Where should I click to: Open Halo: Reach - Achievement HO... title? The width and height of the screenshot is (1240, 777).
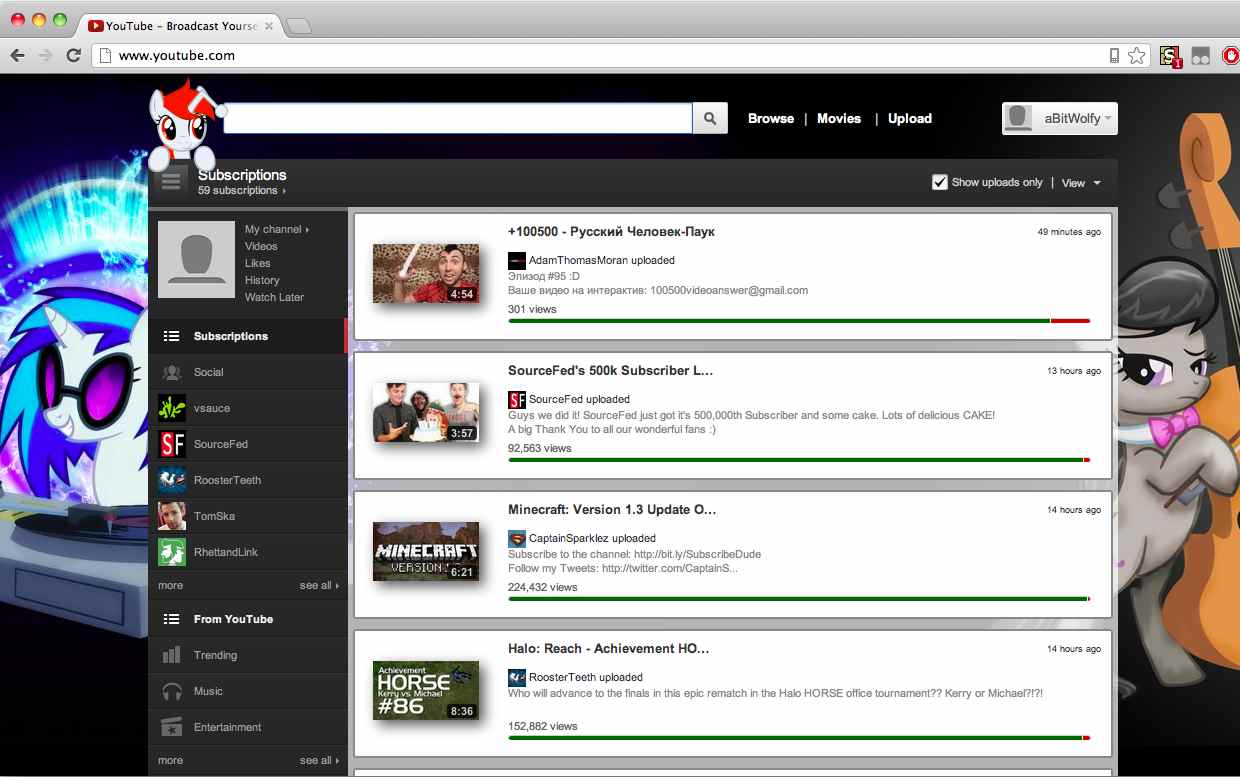click(x=608, y=648)
